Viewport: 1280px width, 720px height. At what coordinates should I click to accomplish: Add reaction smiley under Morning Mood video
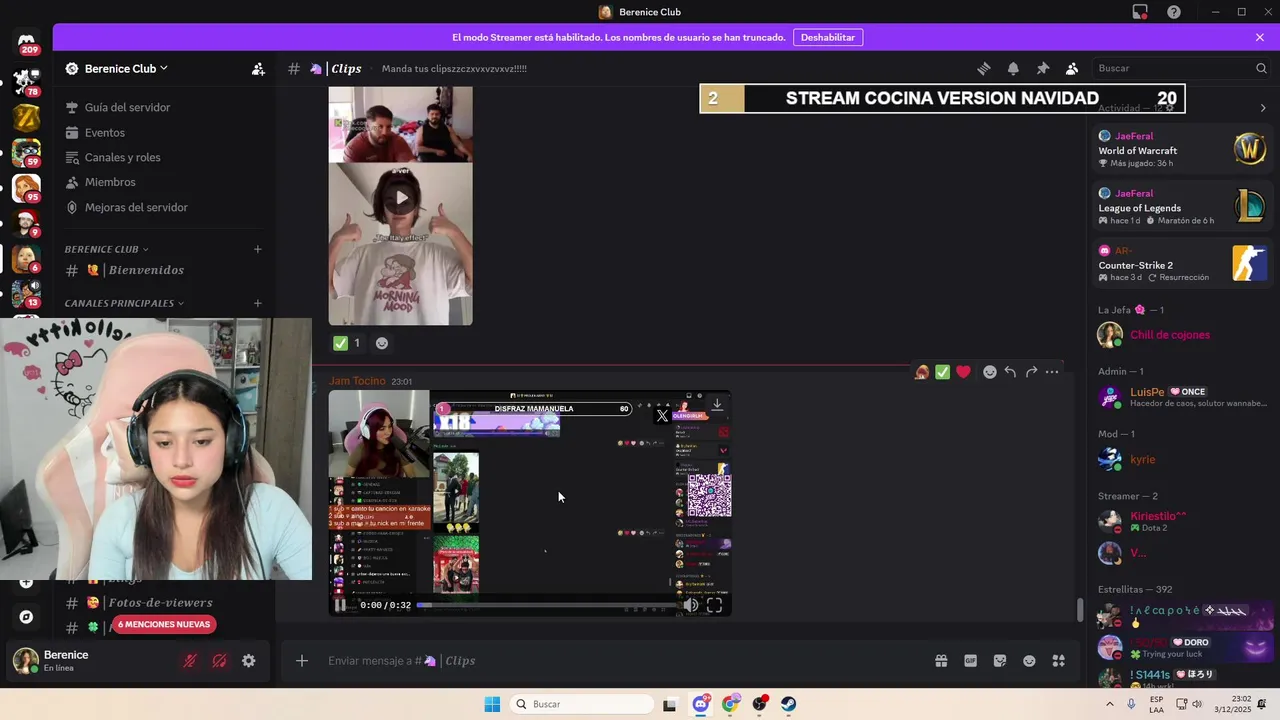[382, 343]
